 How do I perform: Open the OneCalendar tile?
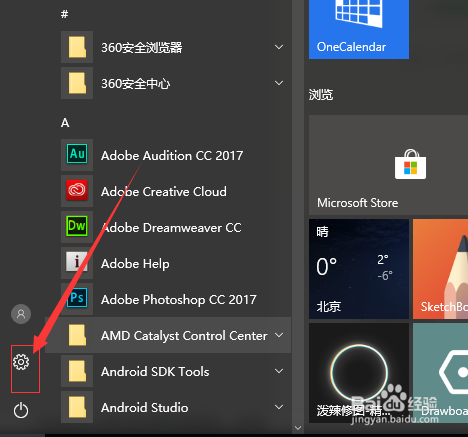359,29
